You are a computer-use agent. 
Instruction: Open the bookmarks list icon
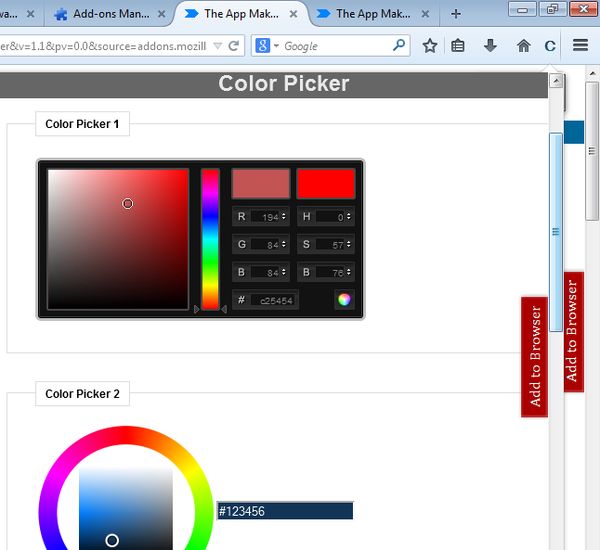458,46
